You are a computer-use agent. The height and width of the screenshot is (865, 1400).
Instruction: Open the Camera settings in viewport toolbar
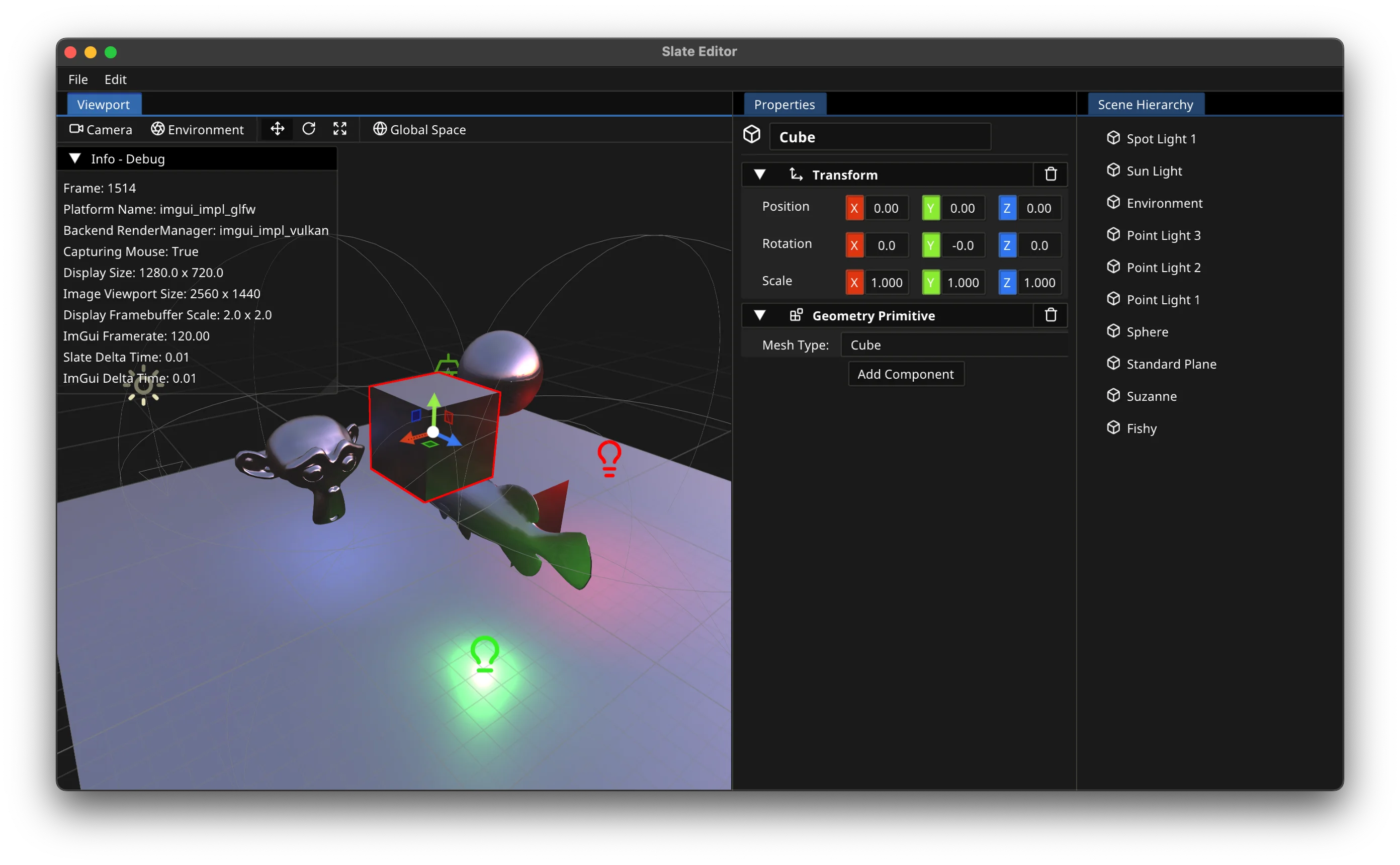point(101,130)
